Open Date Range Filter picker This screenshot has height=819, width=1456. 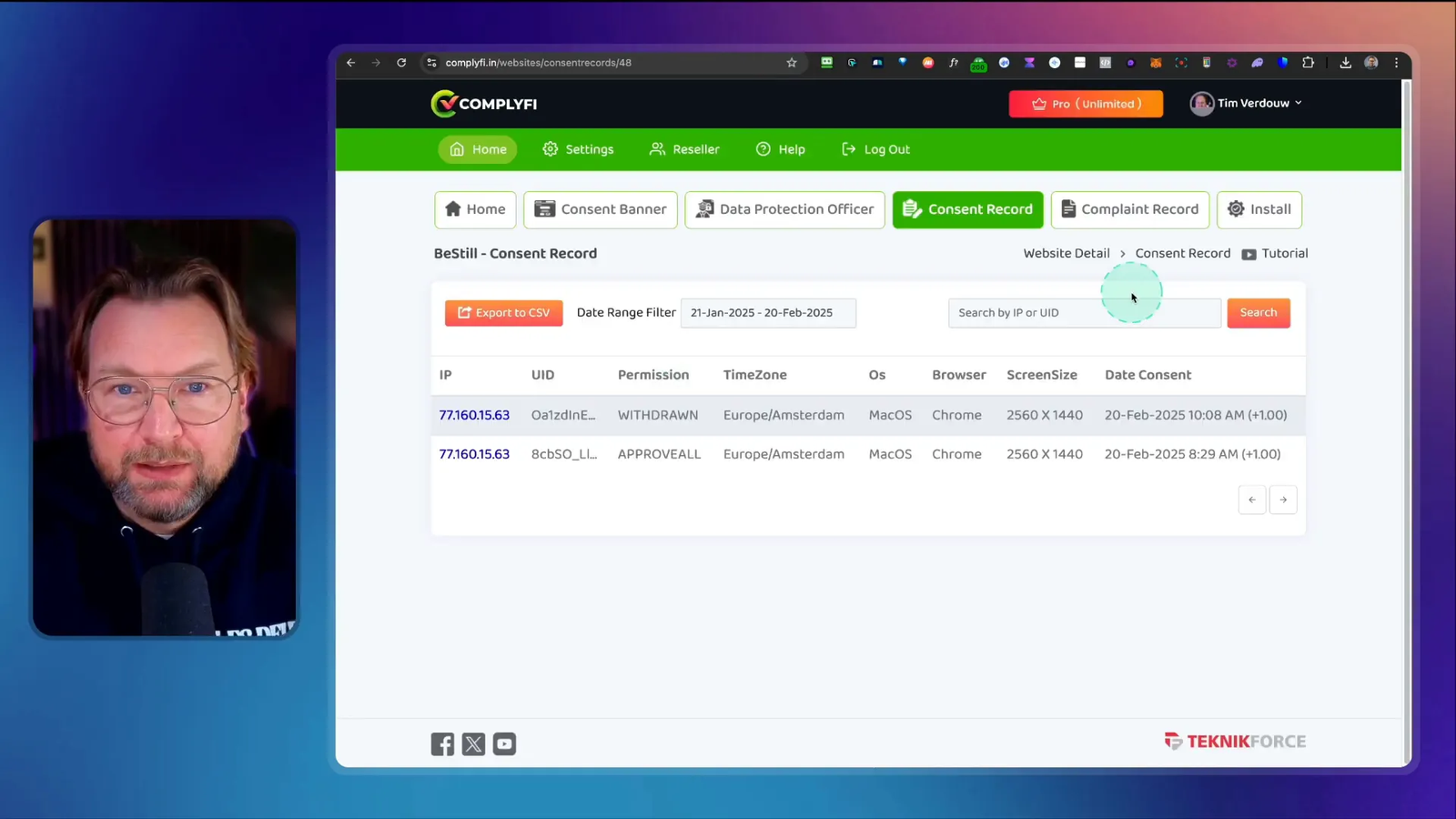768,312
